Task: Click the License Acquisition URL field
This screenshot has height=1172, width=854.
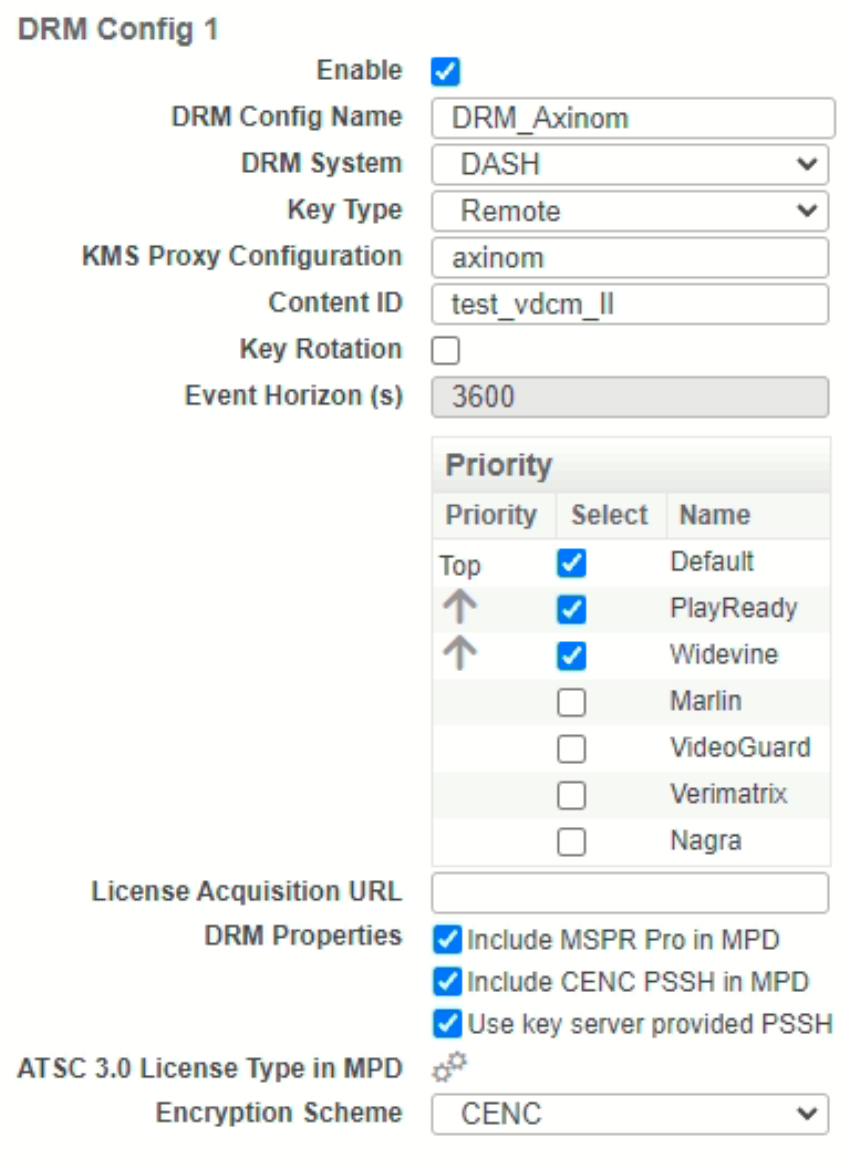Action: pyautogui.click(x=630, y=892)
